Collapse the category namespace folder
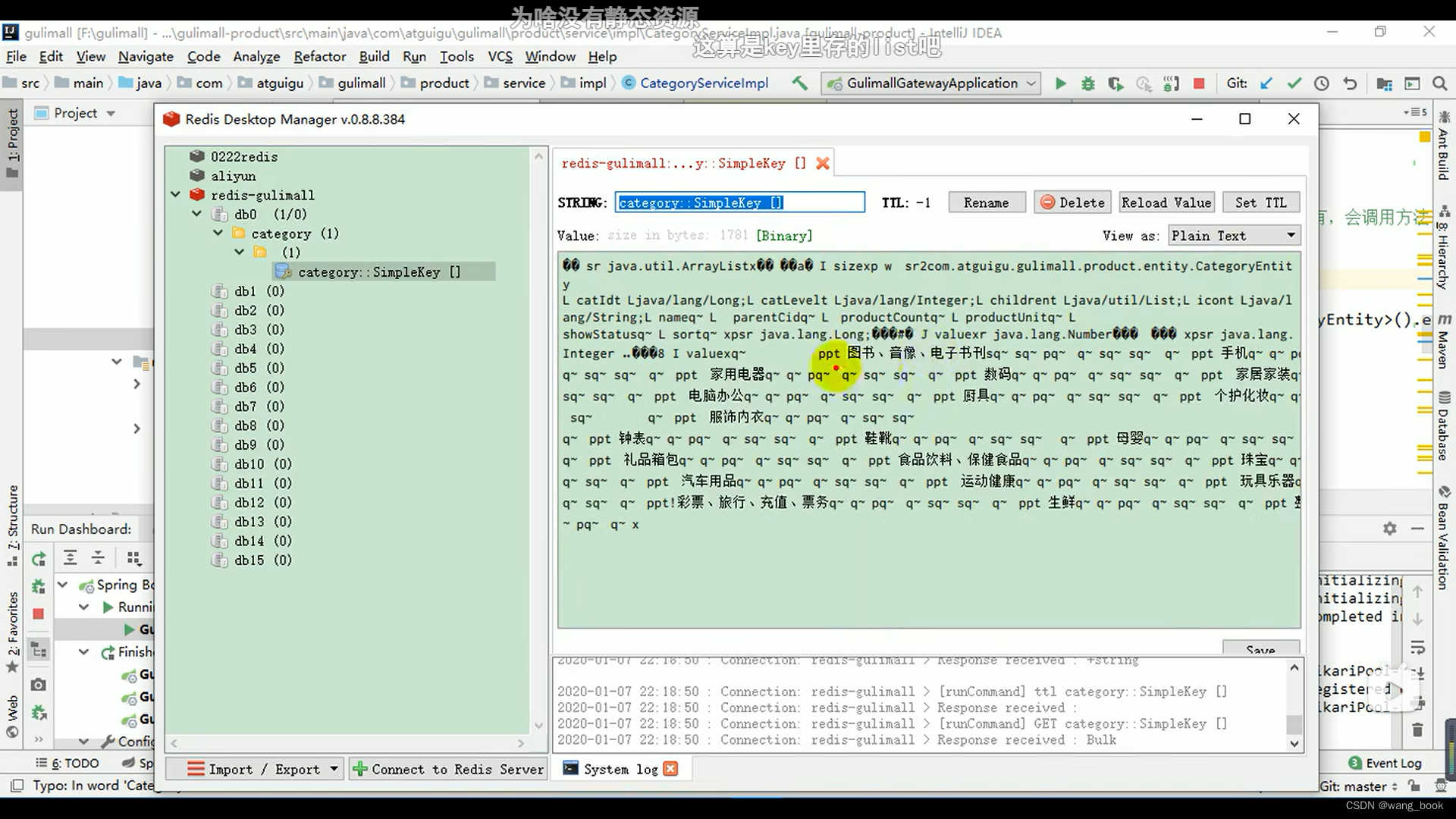Screen dimensions: 1456x819 (x=218, y=233)
